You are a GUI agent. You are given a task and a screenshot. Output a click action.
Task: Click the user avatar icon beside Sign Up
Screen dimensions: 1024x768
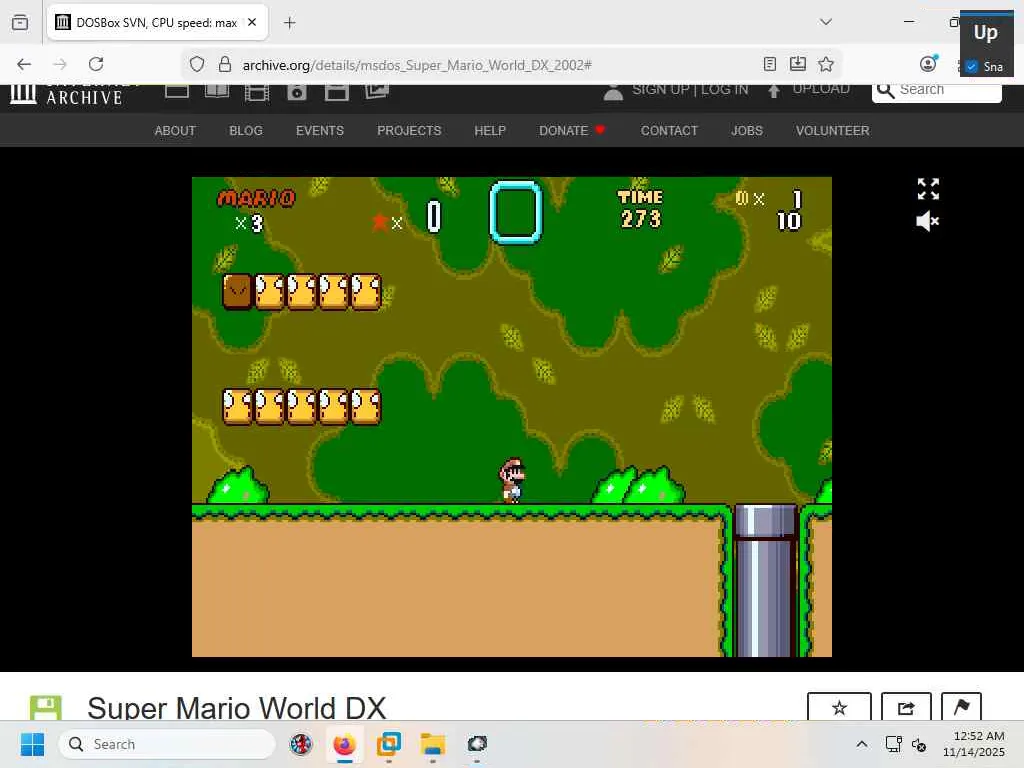pyautogui.click(x=613, y=92)
